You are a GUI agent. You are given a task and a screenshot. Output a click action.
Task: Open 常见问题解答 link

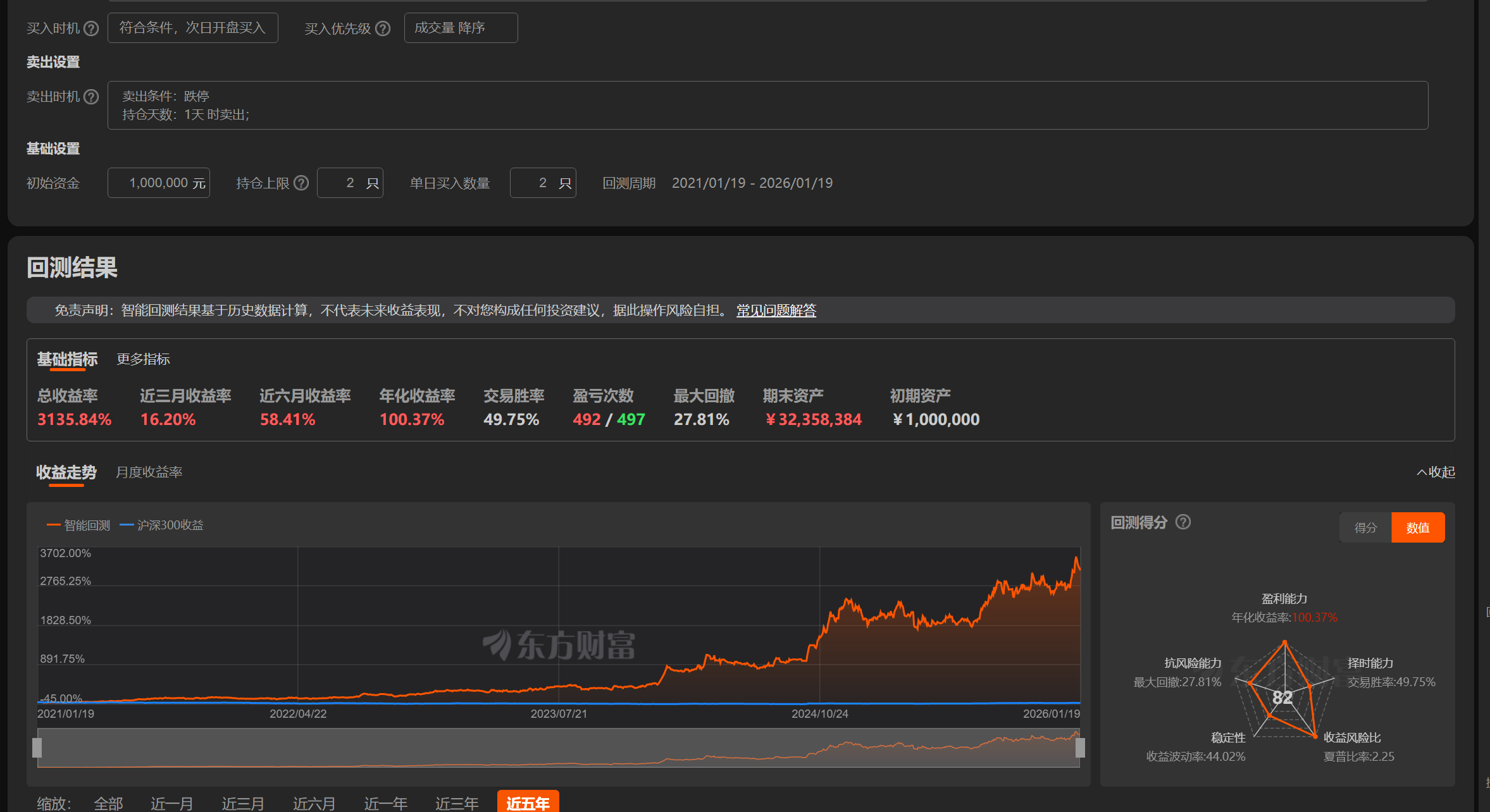coord(776,311)
